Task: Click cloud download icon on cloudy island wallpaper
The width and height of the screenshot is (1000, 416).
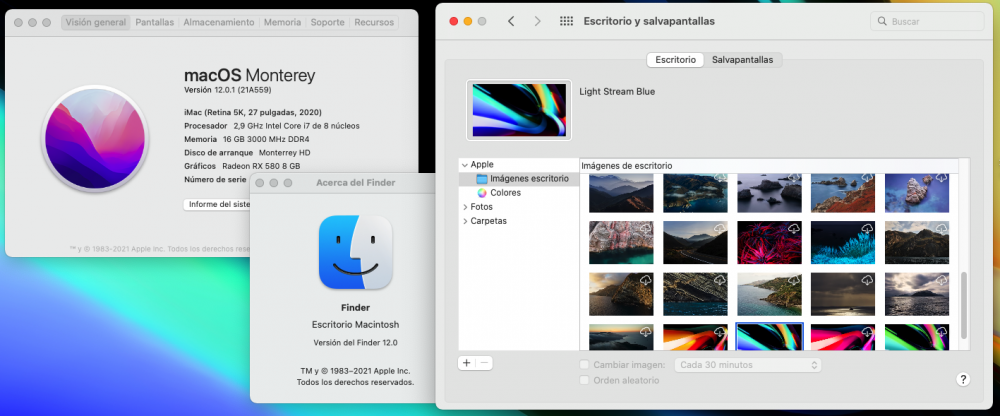Action: 942,279
